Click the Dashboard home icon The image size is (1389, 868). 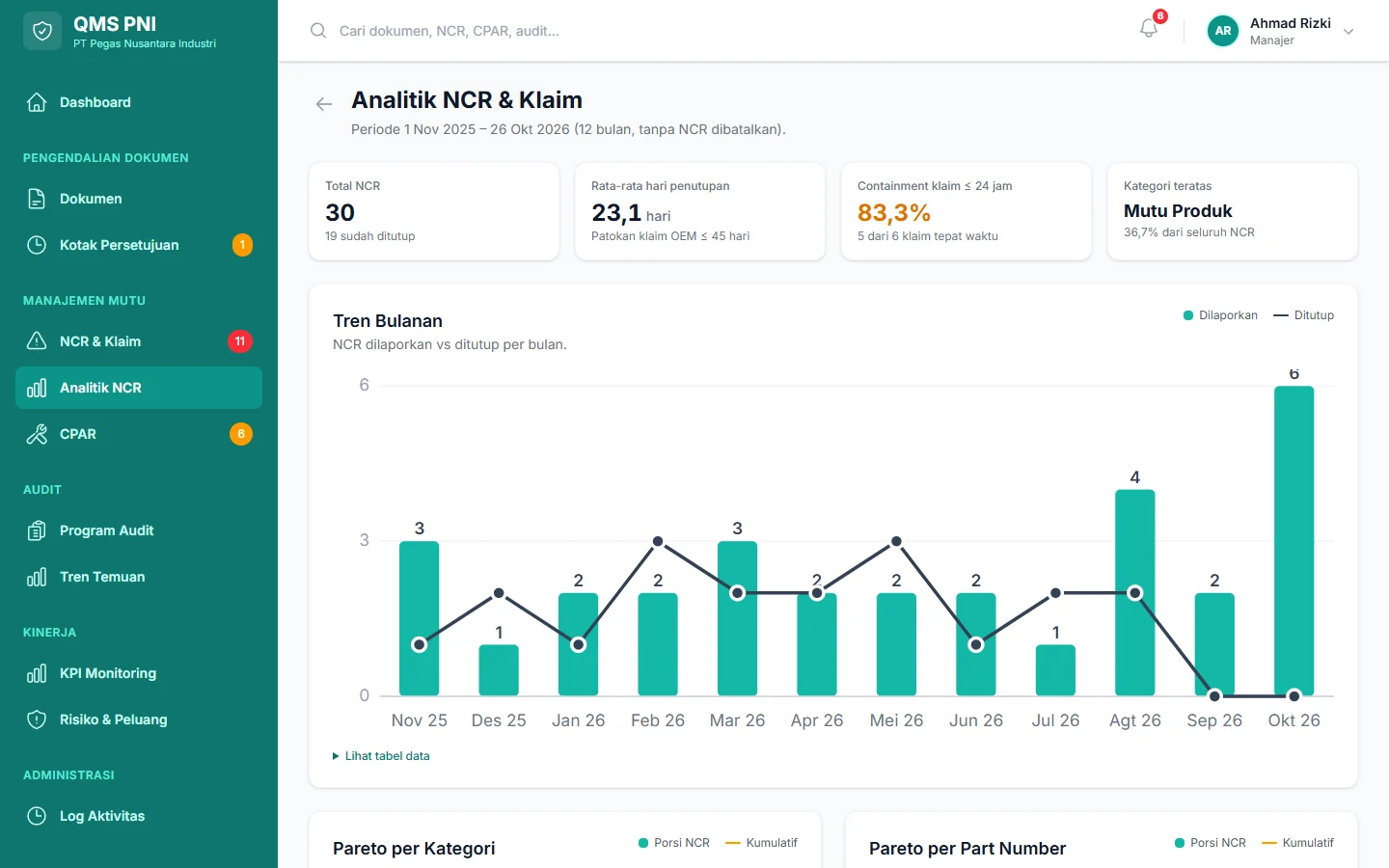tap(37, 102)
